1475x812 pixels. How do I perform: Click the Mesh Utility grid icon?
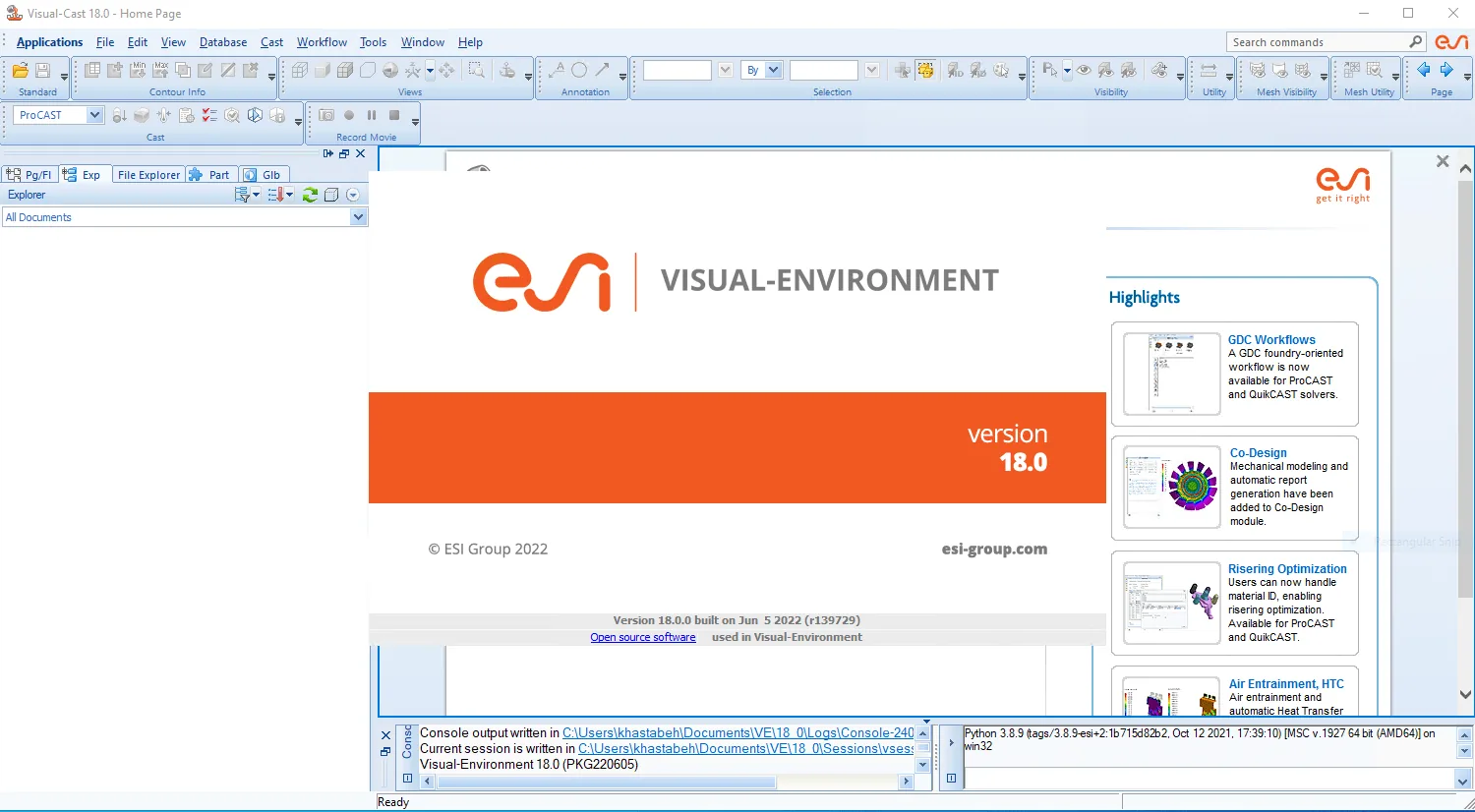1352,71
